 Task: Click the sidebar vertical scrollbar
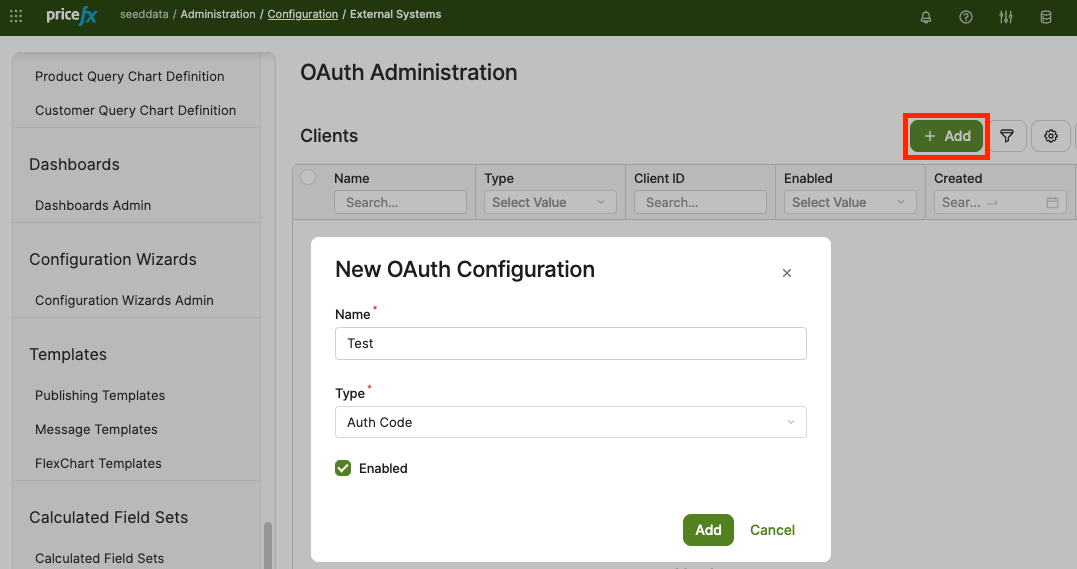(268, 545)
